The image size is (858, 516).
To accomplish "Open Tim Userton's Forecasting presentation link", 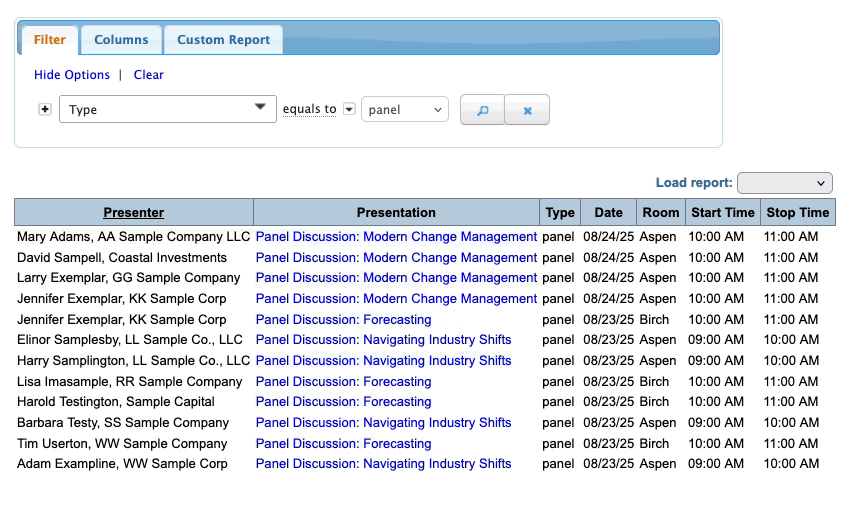I will coord(343,444).
